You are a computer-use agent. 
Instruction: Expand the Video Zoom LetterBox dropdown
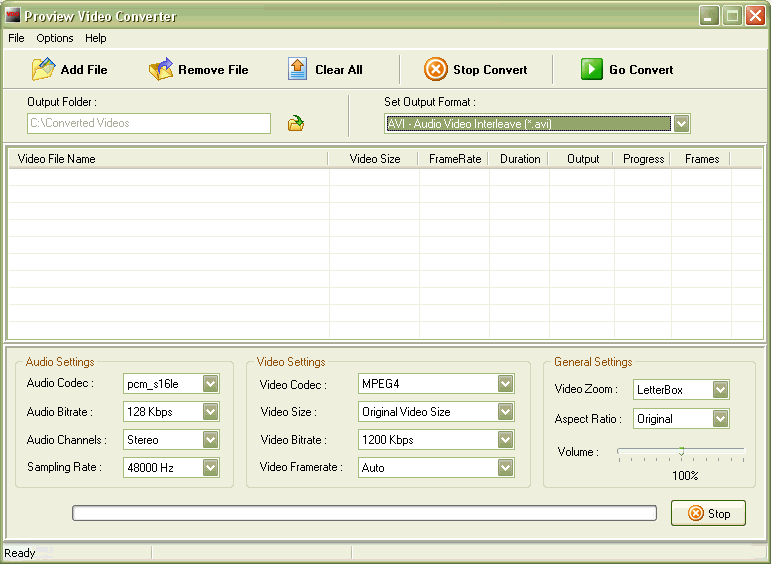pyautogui.click(x=720, y=390)
